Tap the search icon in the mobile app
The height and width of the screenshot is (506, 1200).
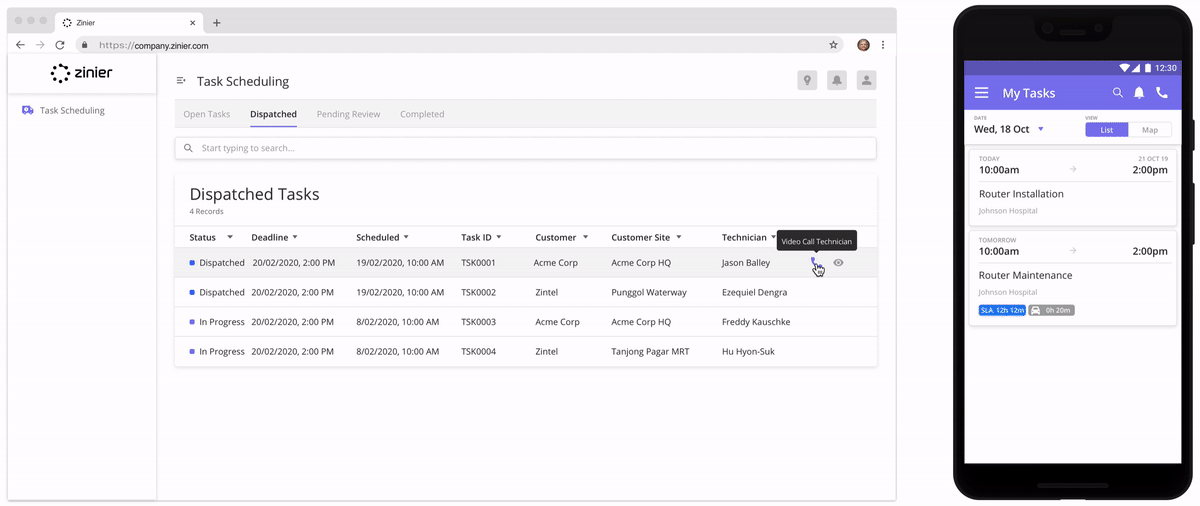pos(1118,93)
